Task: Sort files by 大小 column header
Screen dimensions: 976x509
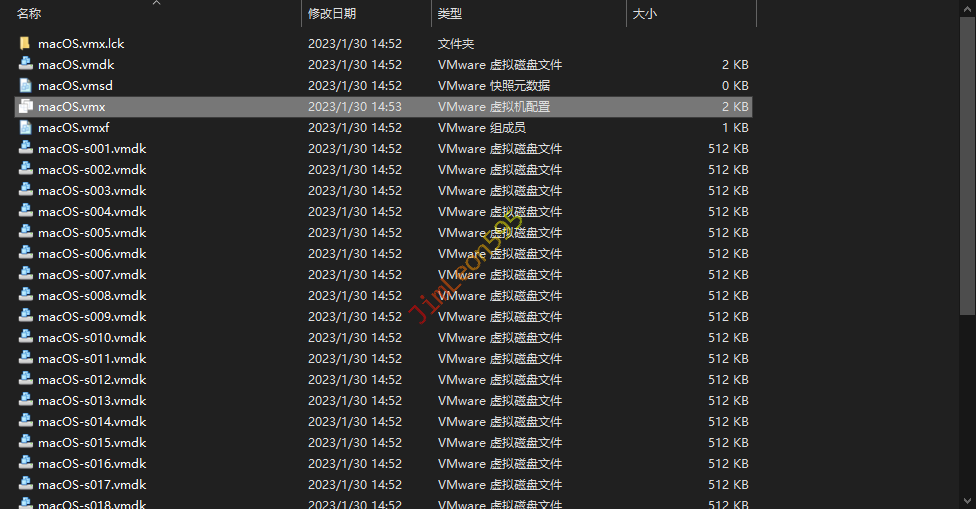Action: click(x=645, y=14)
